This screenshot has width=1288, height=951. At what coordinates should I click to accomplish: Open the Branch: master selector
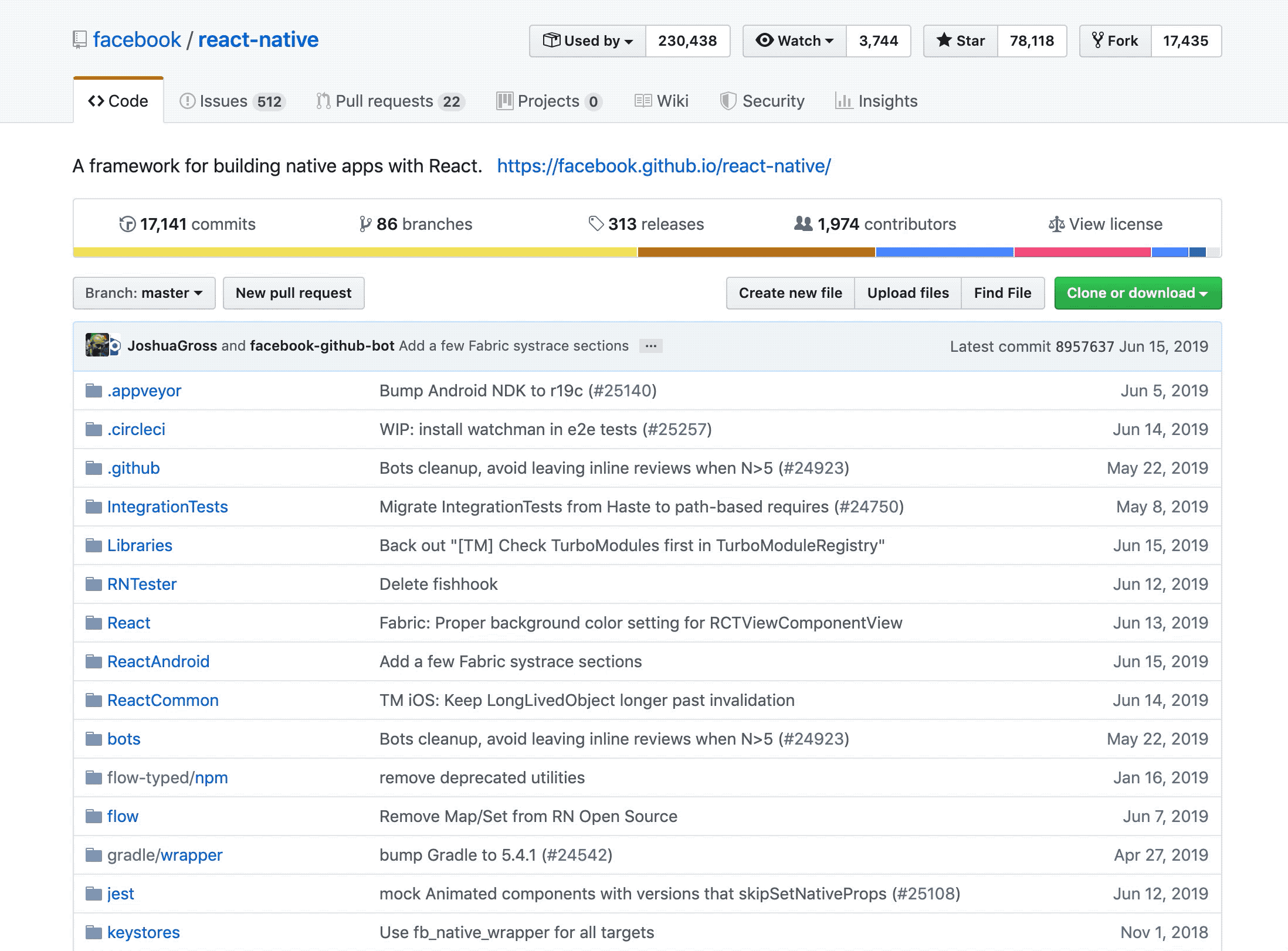coord(144,293)
